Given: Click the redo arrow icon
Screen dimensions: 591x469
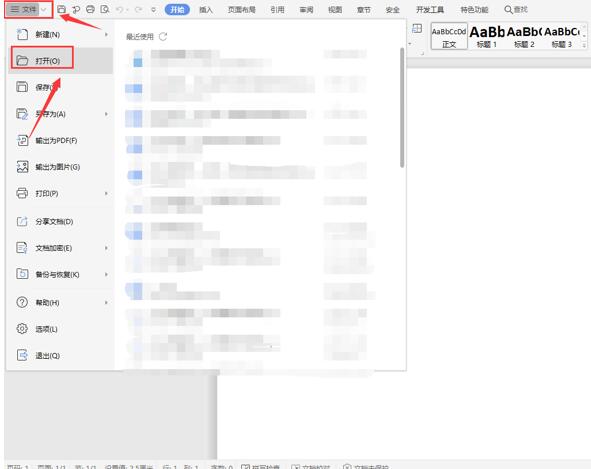Looking at the screenshot, I should point(139,10).
